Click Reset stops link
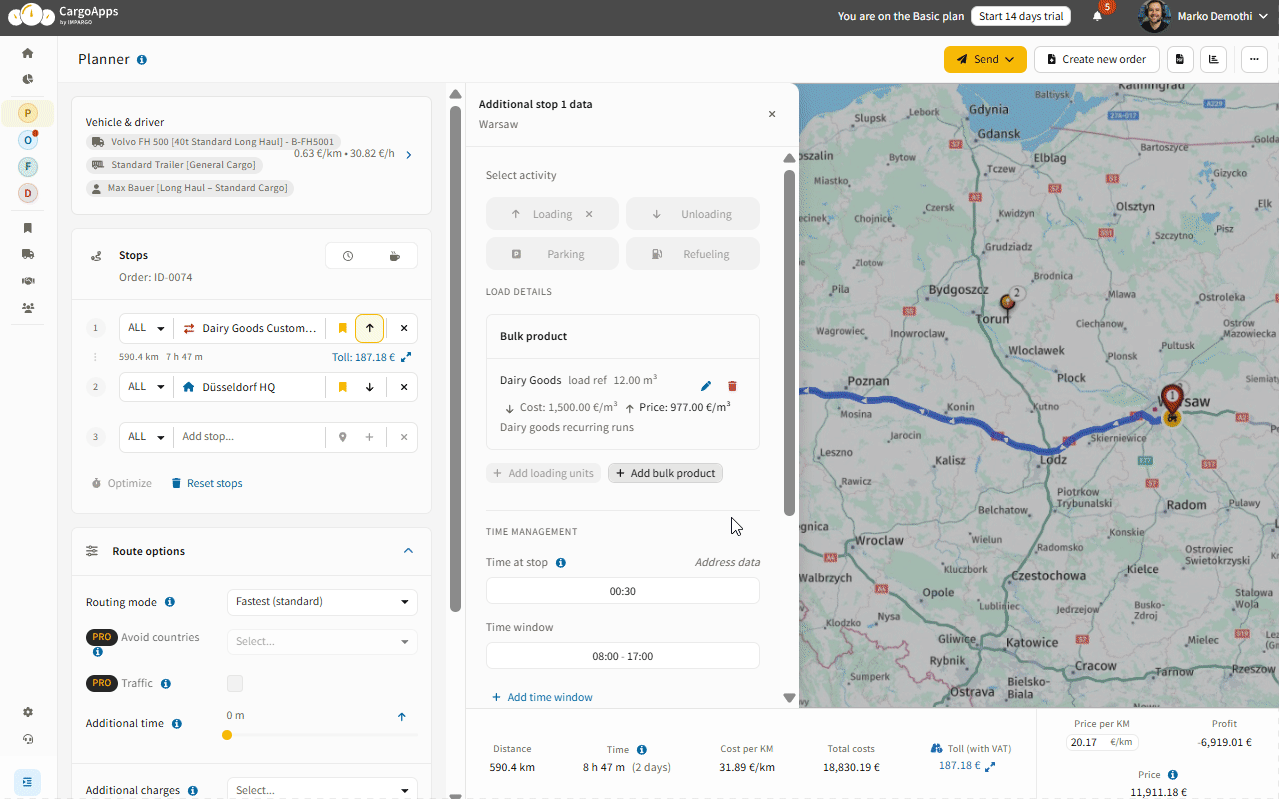Screen dimensions: 1279x799 (207, 483)
